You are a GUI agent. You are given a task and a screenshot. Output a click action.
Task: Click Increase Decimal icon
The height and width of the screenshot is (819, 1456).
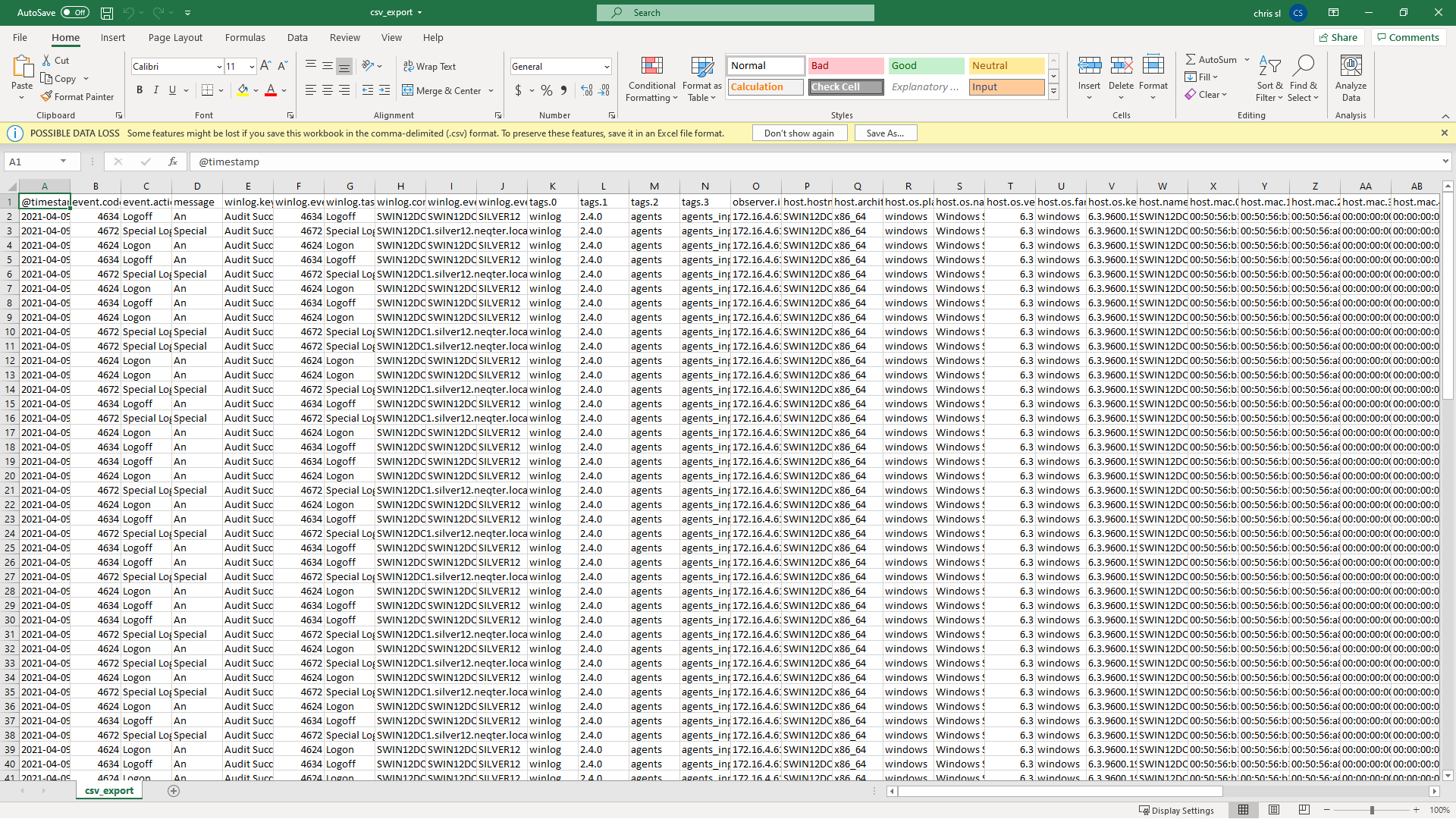tap(587, 90)
